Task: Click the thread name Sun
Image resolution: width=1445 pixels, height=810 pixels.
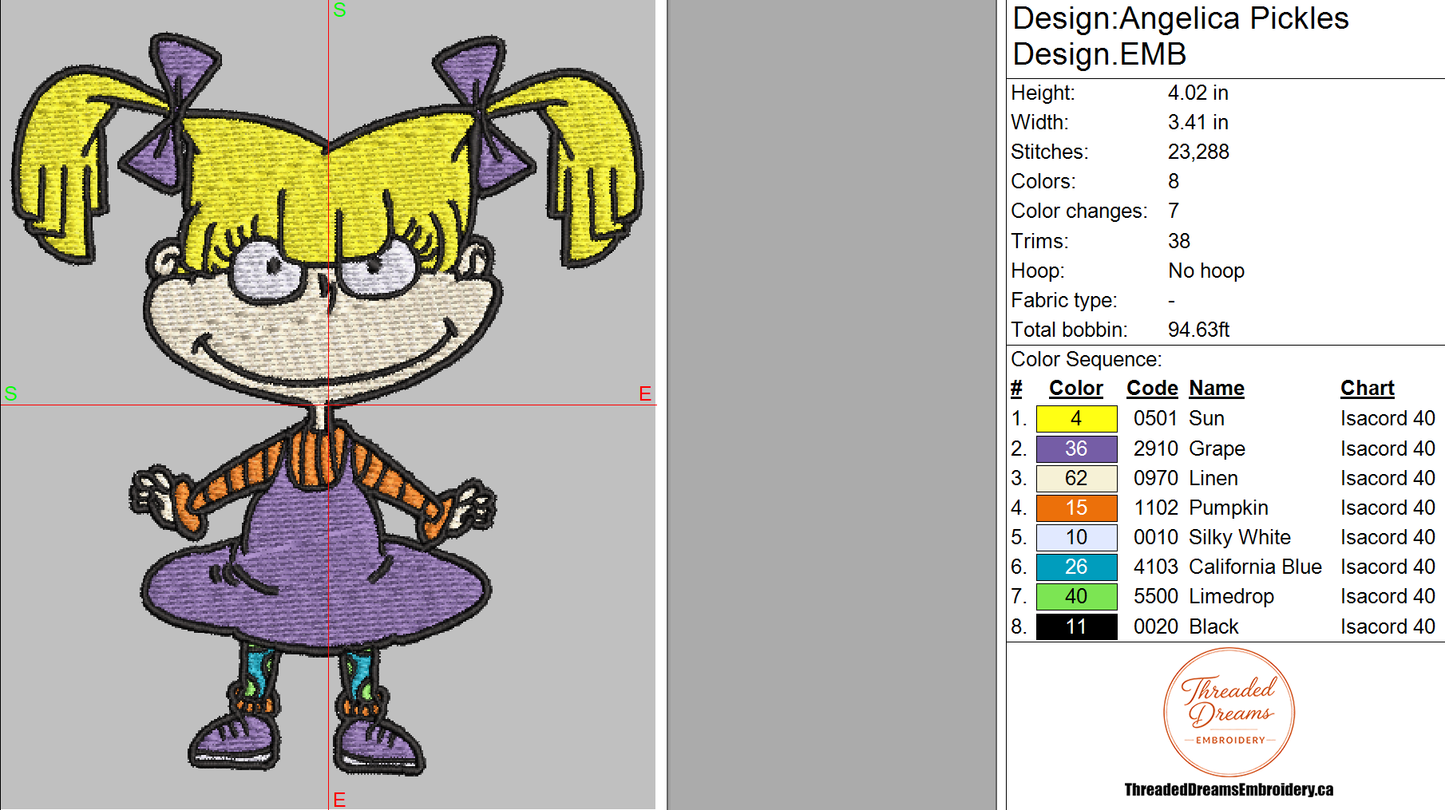Action: click(x=1207, y=419)
